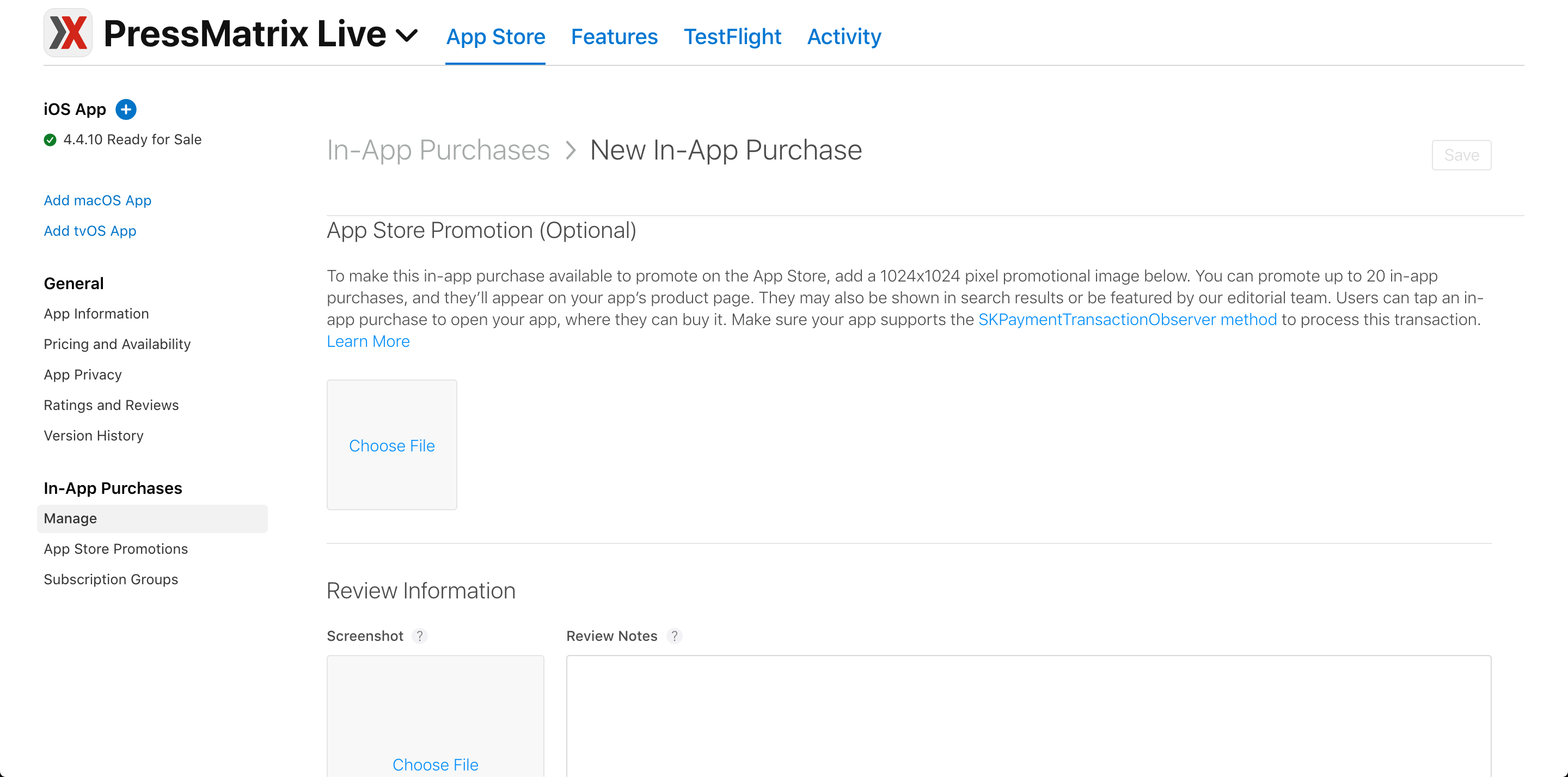Go to App Privacy section

83,375
